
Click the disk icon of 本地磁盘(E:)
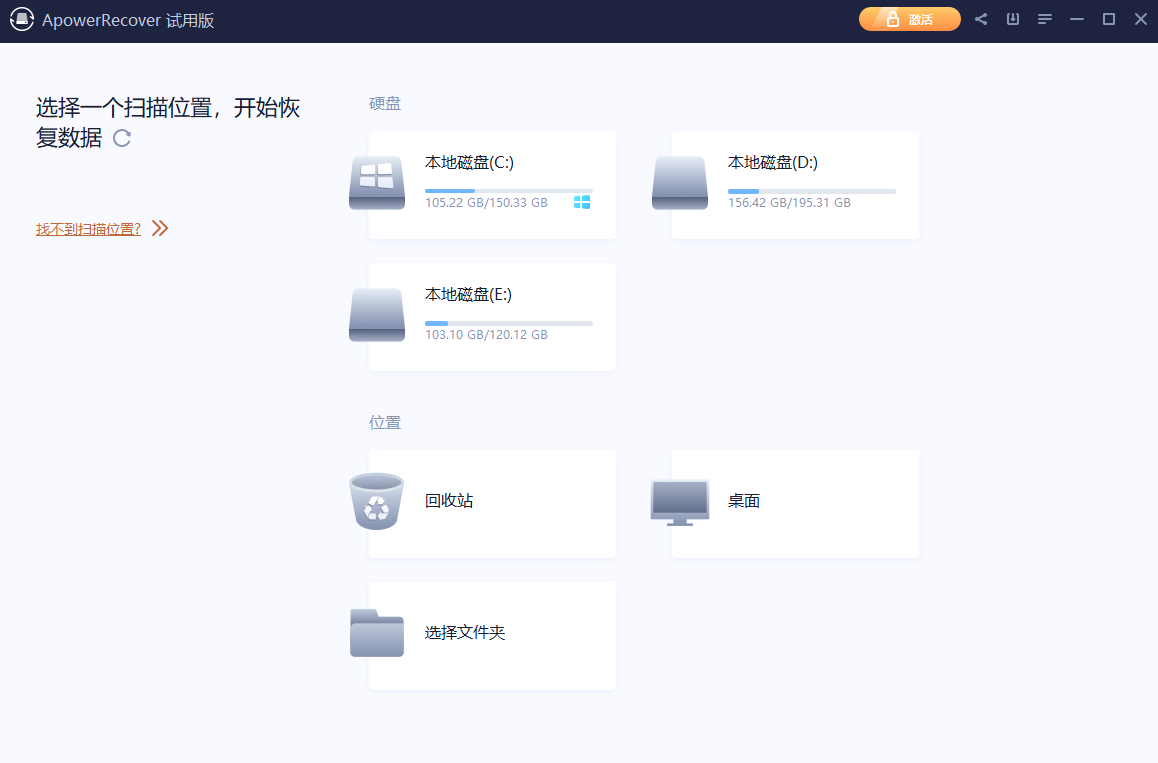click(377, 316)
